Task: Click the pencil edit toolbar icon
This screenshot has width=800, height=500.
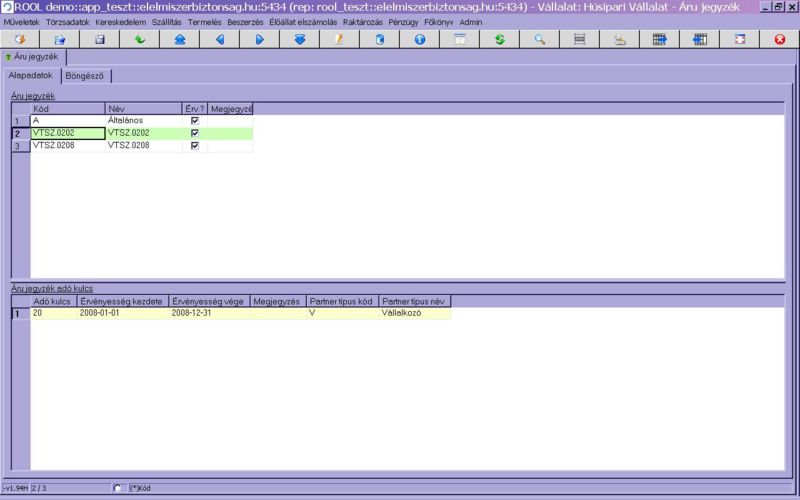Action: click(340, 40)
